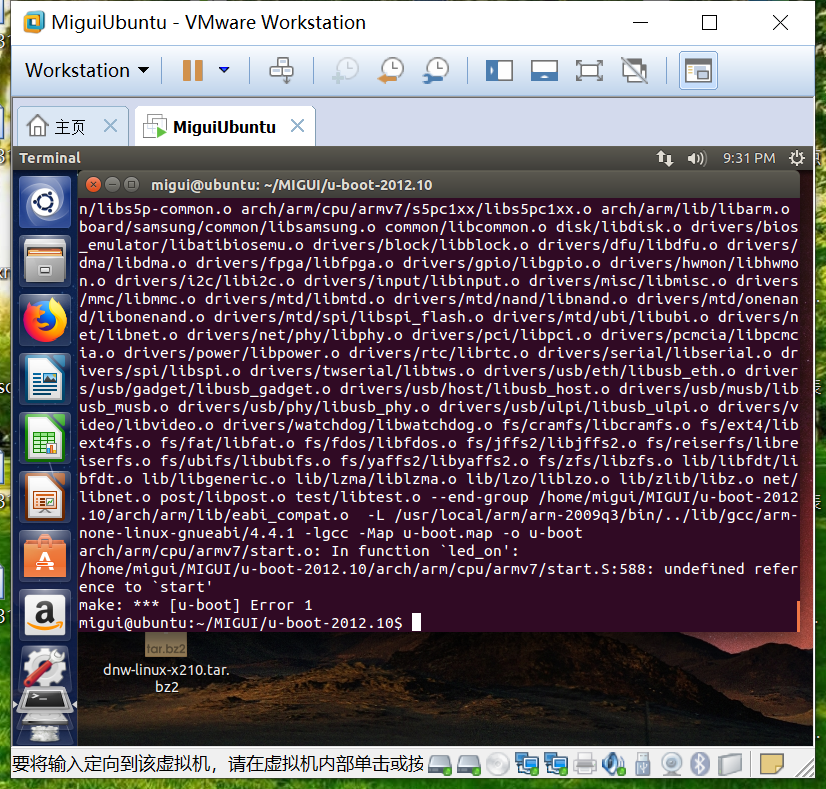Open LibreOffice Calc from launcher

click(45, 438)
